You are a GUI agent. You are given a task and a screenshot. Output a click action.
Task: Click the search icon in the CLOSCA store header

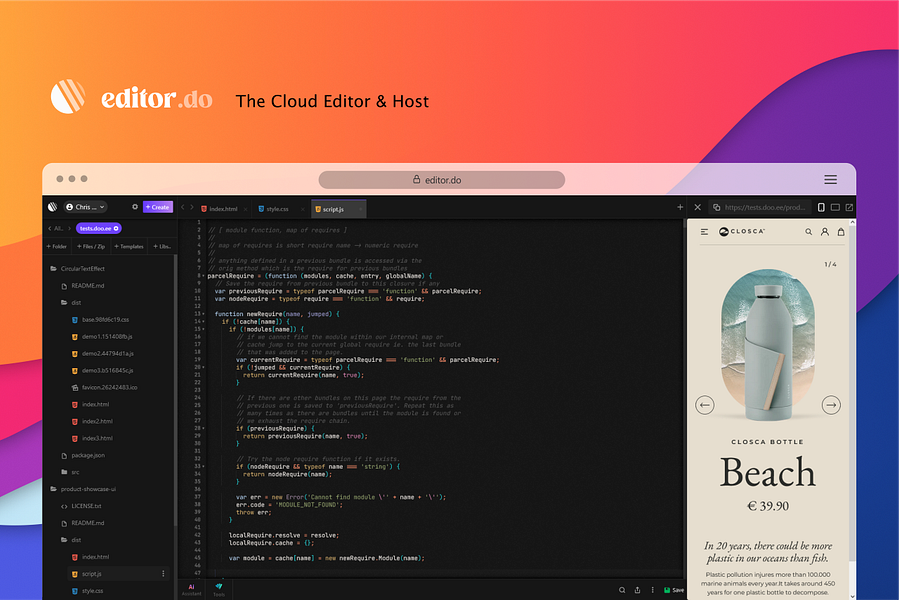pyautogui.click(x=809, y=231)
